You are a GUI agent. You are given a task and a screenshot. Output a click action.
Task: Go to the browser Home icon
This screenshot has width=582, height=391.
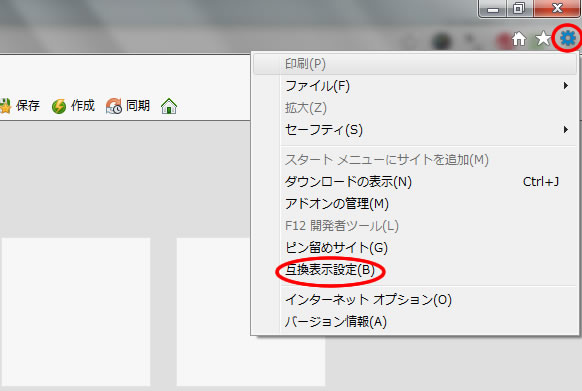point(519,39)
